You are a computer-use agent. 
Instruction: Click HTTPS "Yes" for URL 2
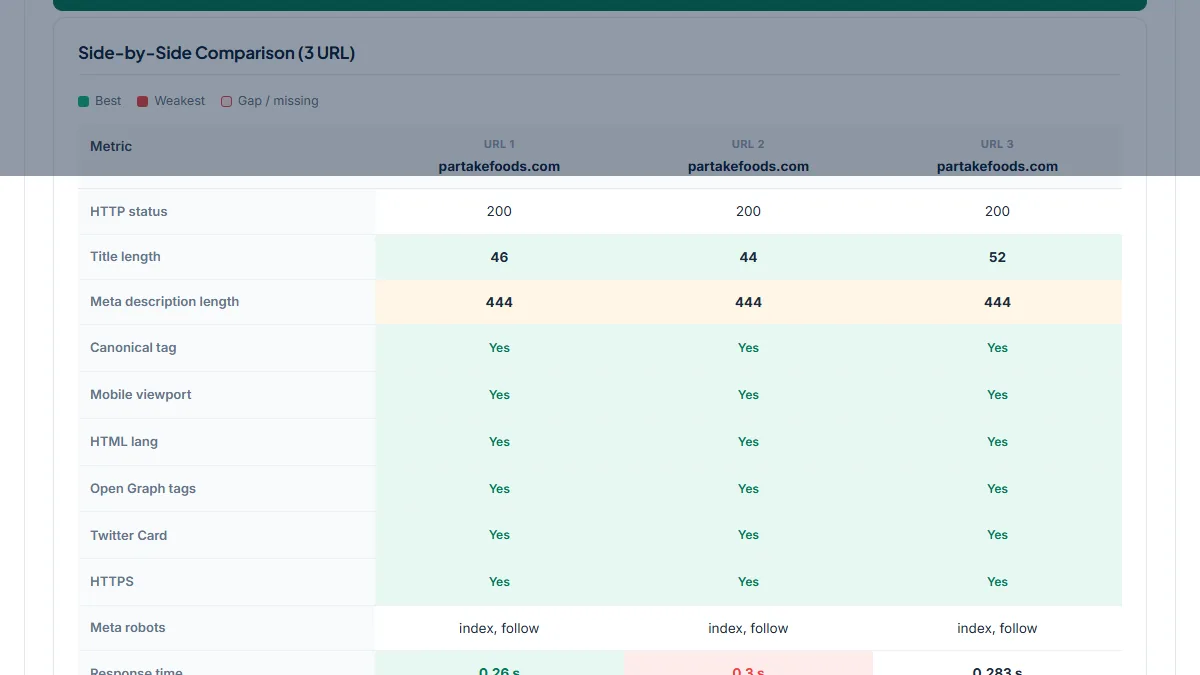[748, 582]
